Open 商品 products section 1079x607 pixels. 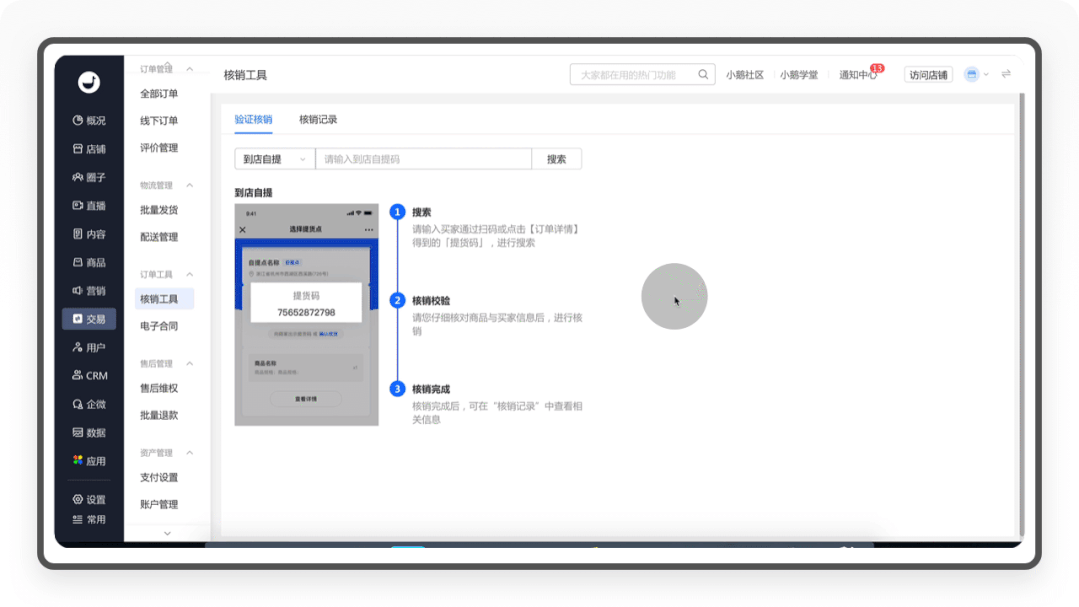click(x=89, y=262)
